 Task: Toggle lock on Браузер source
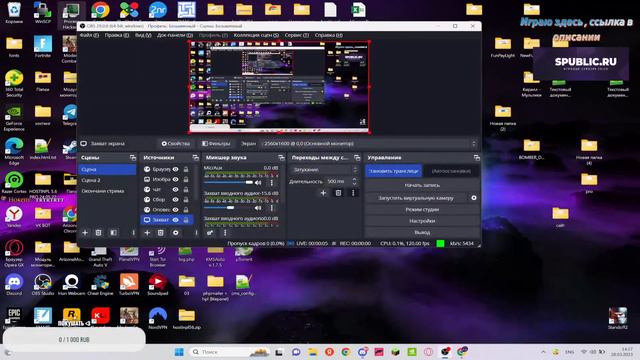click(x=186, y=169)
